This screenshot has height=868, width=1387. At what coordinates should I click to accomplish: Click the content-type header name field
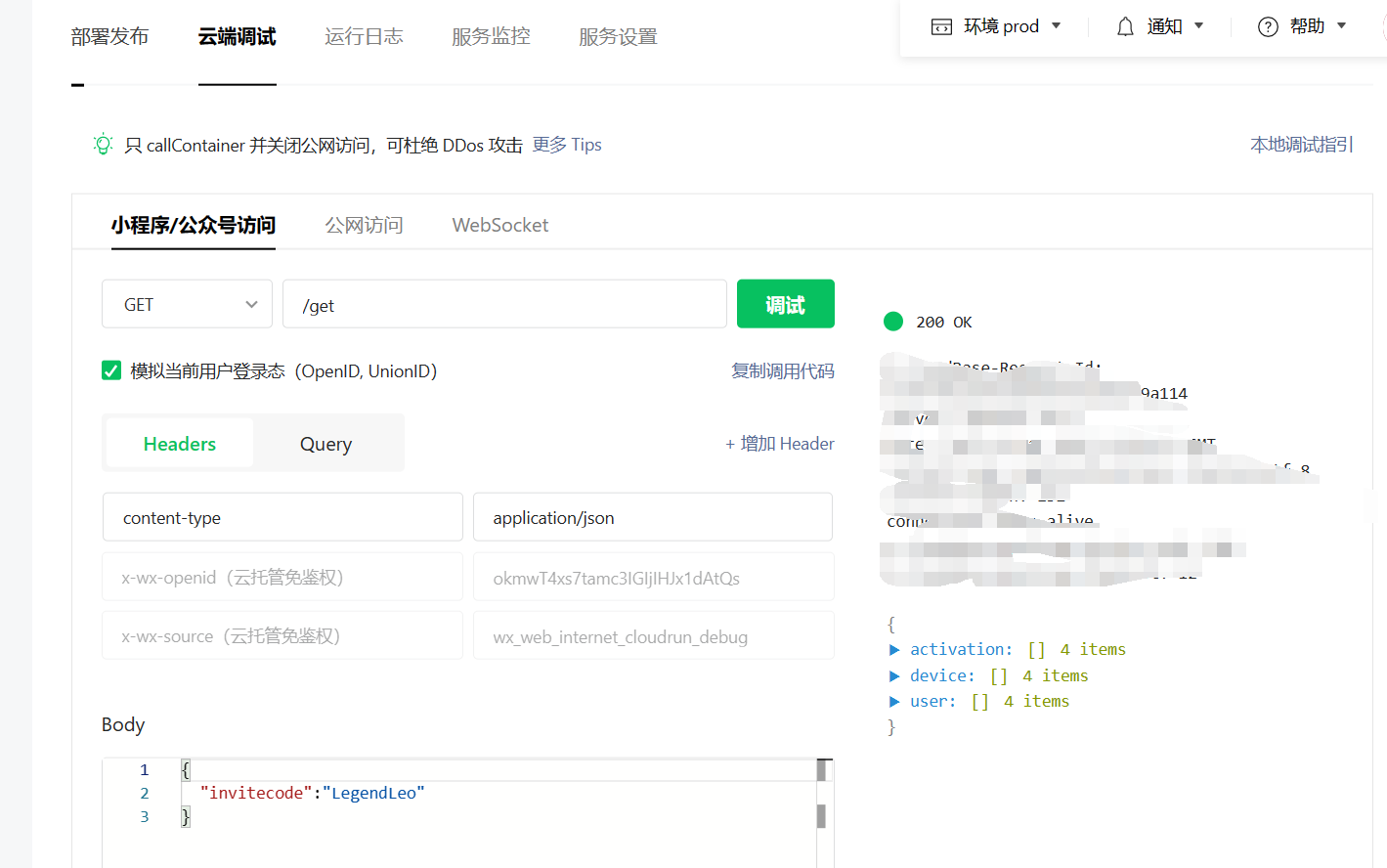[282, 517]
